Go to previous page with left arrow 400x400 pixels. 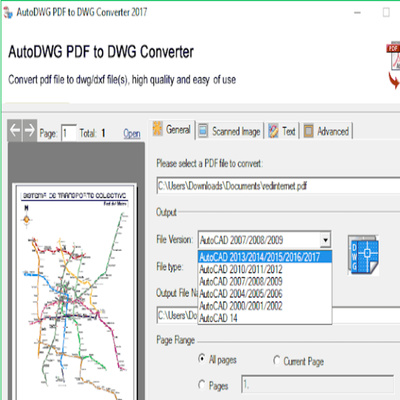point(15,130)
